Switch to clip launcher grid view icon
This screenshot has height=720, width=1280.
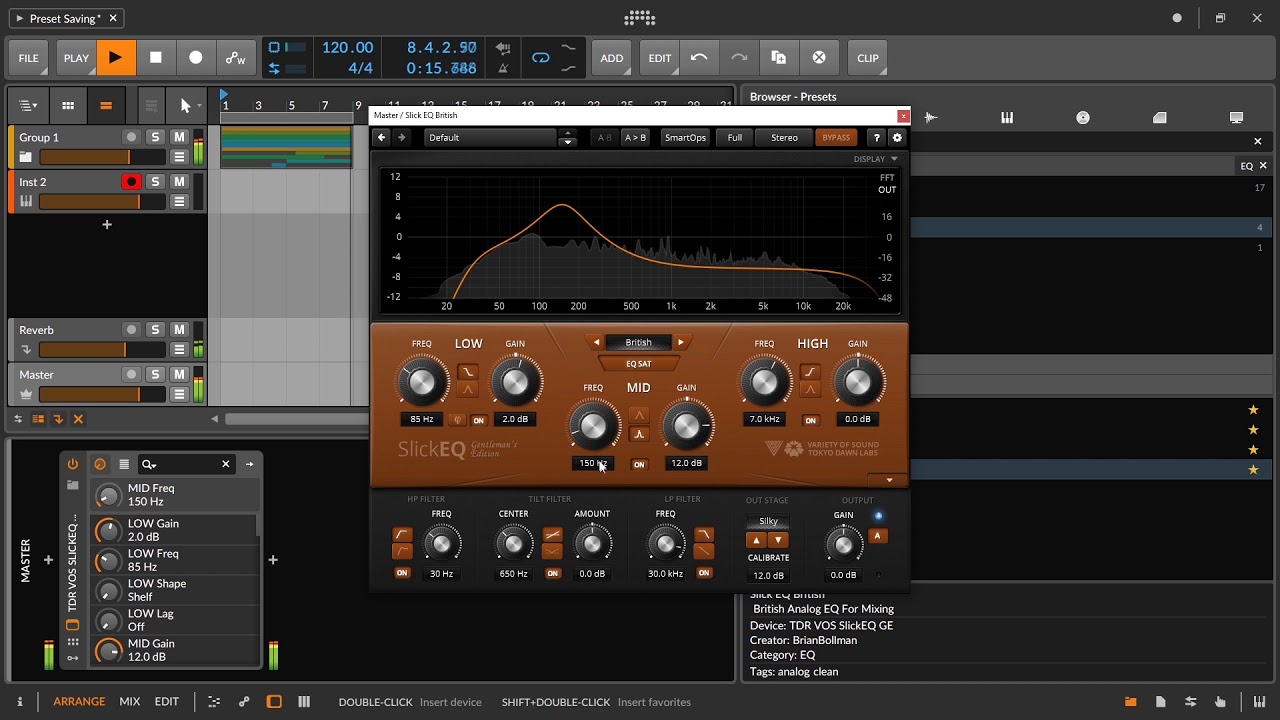point(68,105)
